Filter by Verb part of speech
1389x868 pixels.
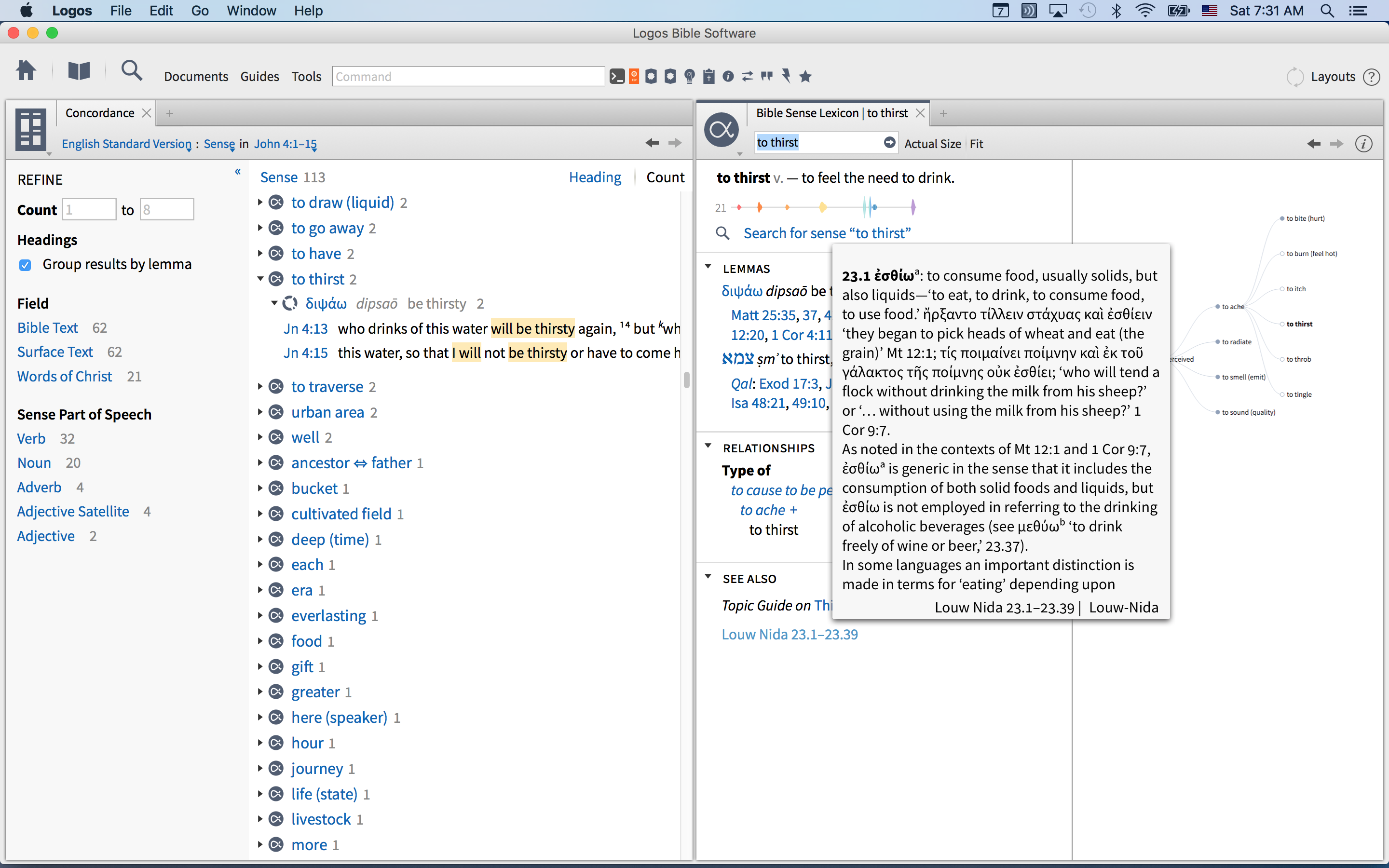point(31,439)
